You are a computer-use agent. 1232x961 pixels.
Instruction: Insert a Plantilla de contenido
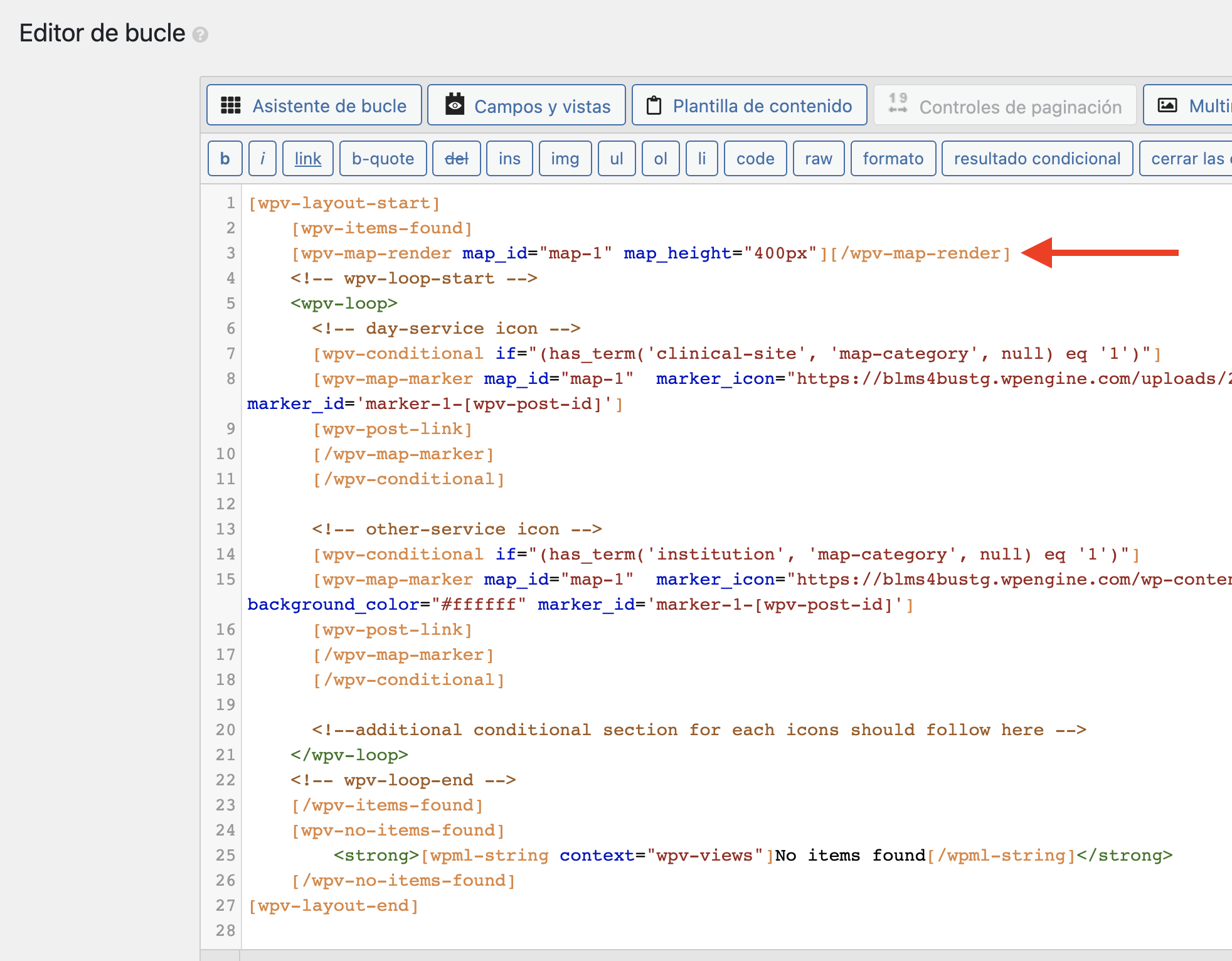click(750, 105)
